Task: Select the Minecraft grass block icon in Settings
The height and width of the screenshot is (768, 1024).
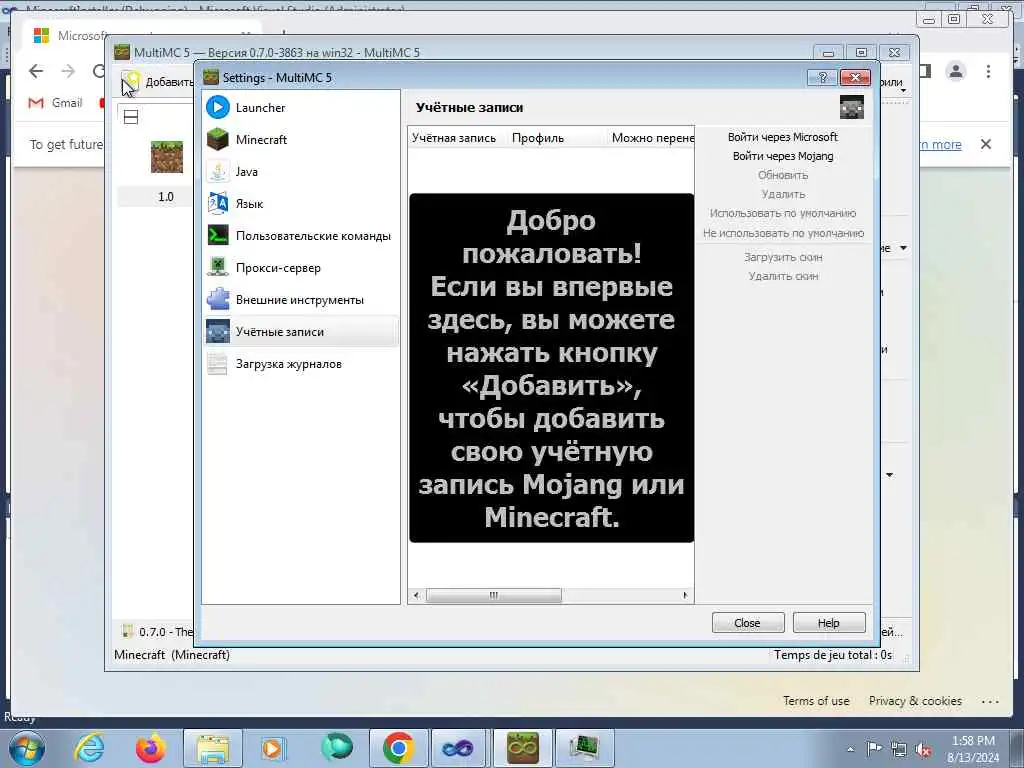Action: pos(217,139)
